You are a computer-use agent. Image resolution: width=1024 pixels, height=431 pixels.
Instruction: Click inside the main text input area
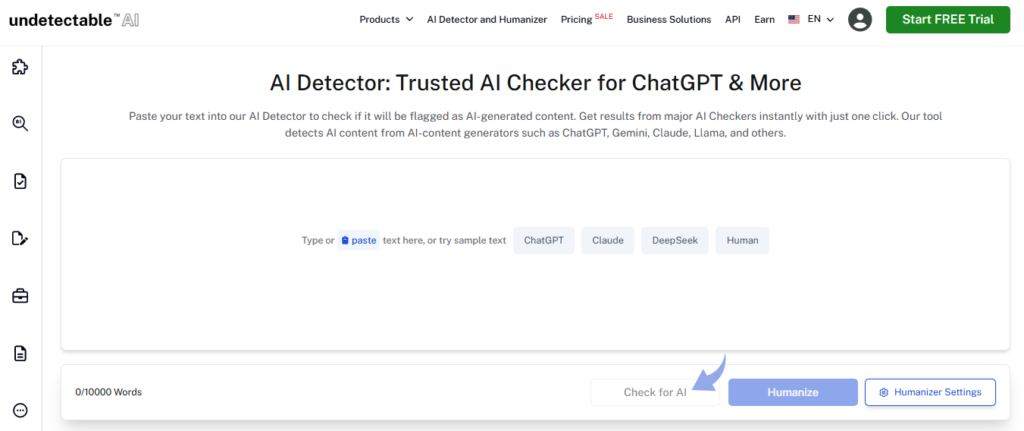(534, 300)
